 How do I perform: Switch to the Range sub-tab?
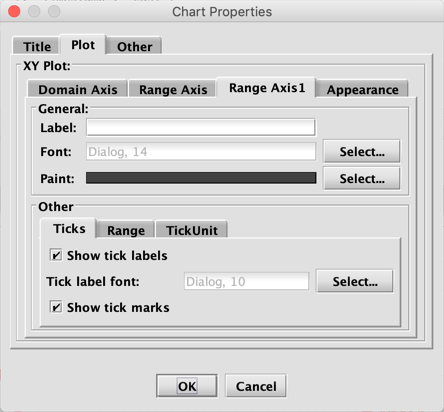coord(126,230)
